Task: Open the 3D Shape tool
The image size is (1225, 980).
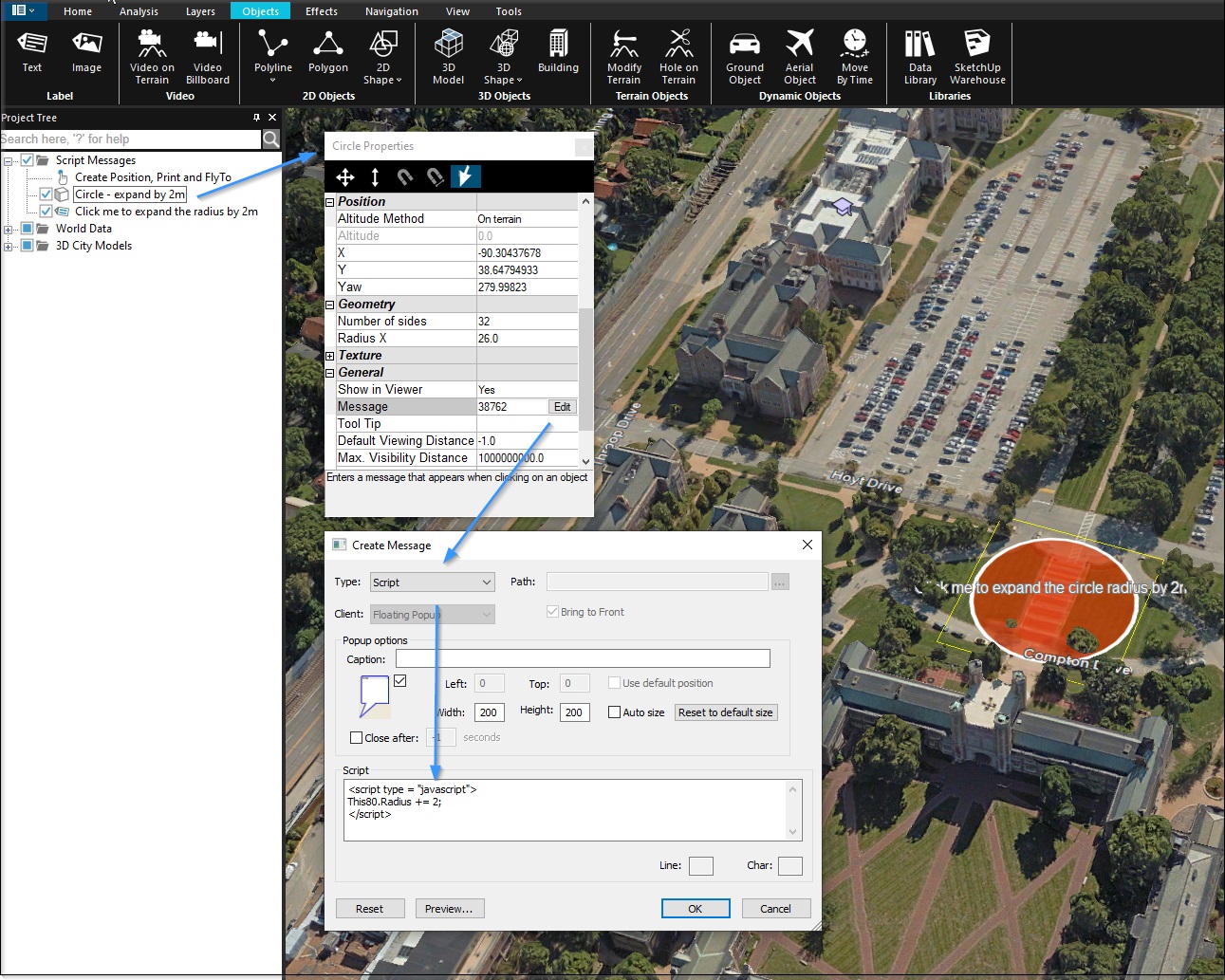Action: coord(503,57)
